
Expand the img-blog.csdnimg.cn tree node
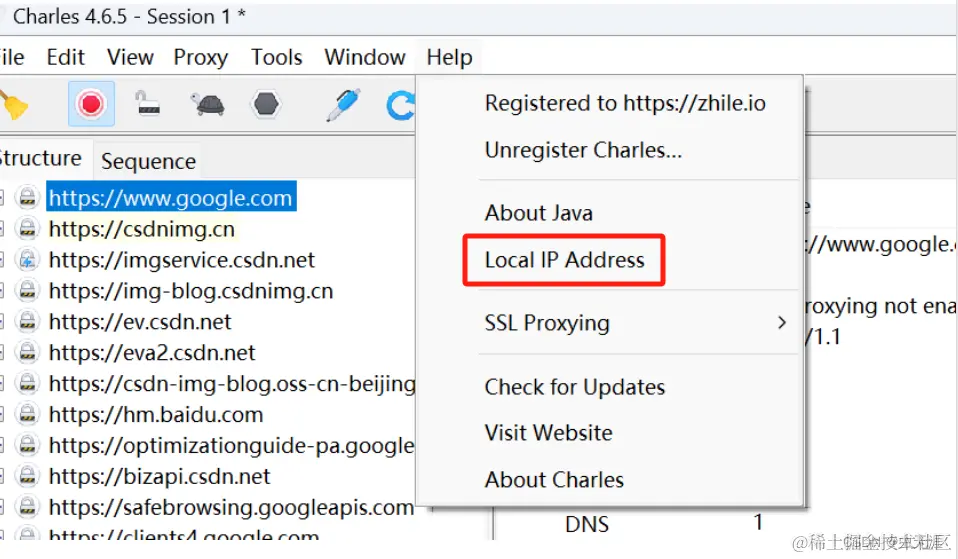pyautogui.click(x=2, y=291)
